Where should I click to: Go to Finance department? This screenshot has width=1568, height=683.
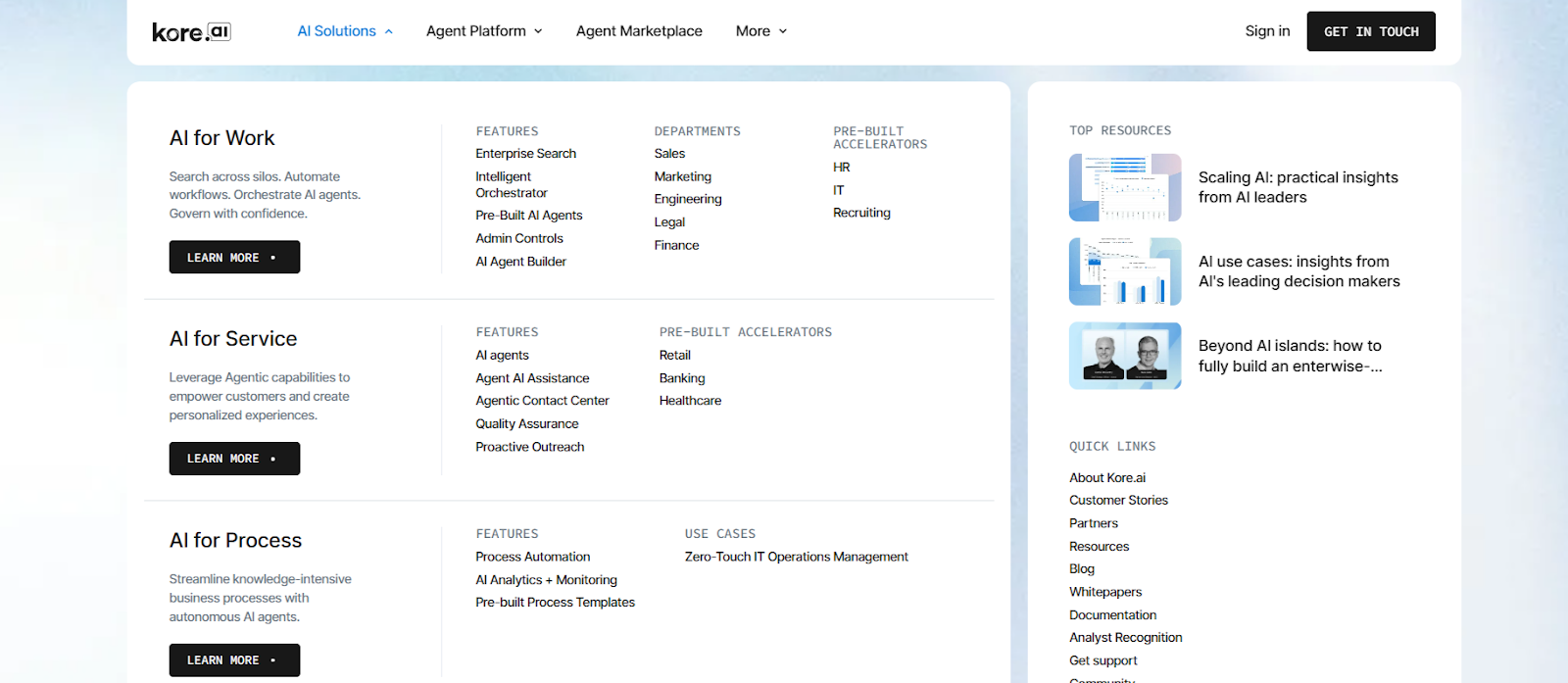(x=676, y=245)
